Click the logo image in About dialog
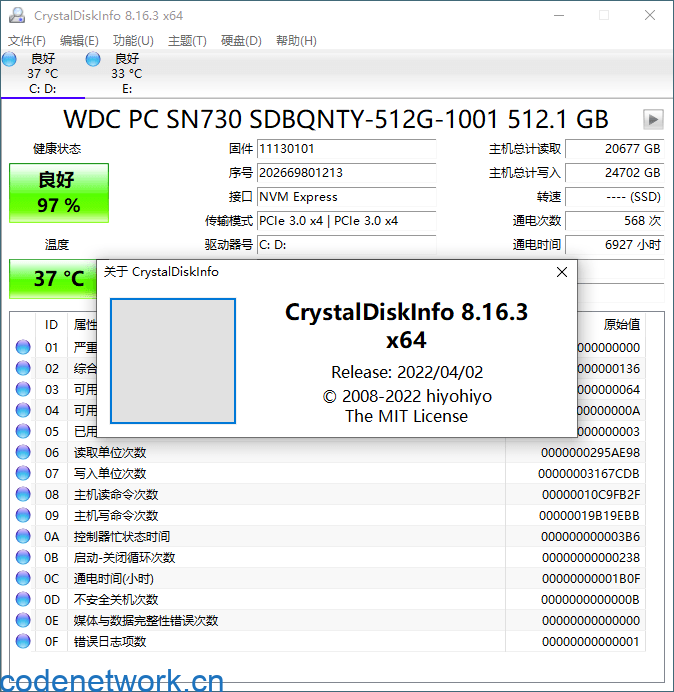This screenshot has width=674, height=692. (173, 361)
